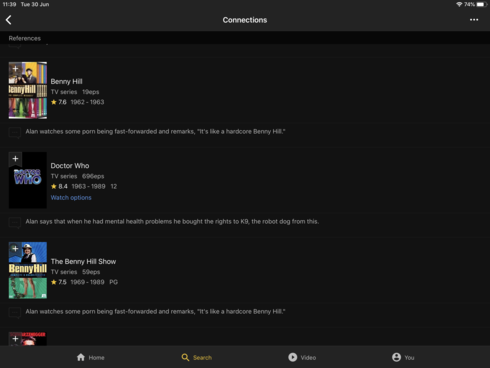The image size is (490, 368).
Task: Tap the comment icon under Benny Hill 1962 entry
Action: point(15,132)
